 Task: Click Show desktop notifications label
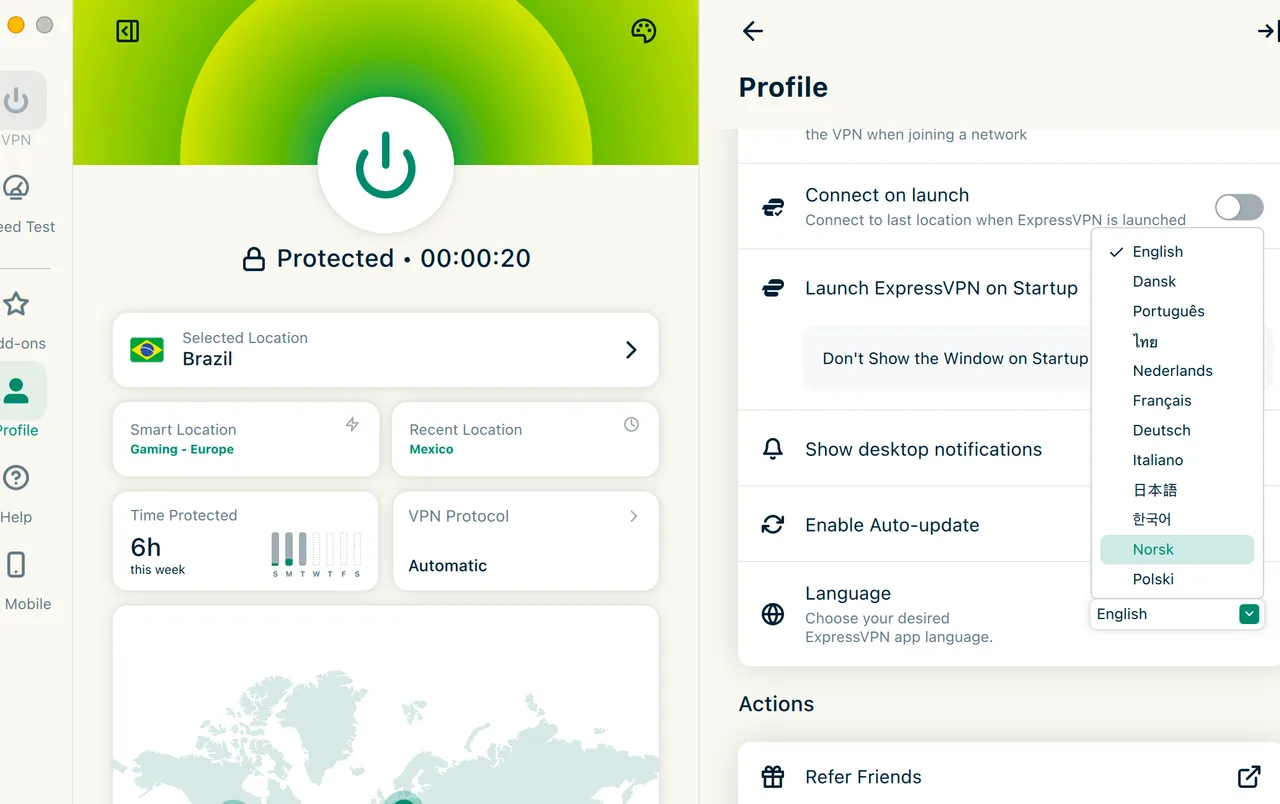923,449
